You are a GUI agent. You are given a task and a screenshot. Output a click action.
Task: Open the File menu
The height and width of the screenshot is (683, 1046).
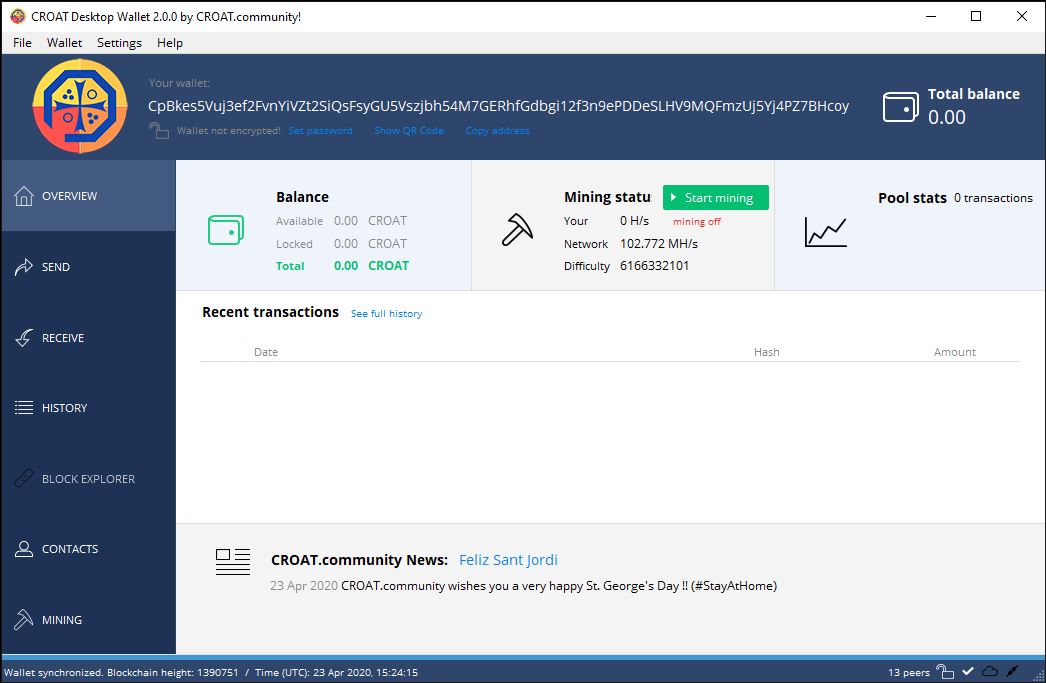[22, 43]
